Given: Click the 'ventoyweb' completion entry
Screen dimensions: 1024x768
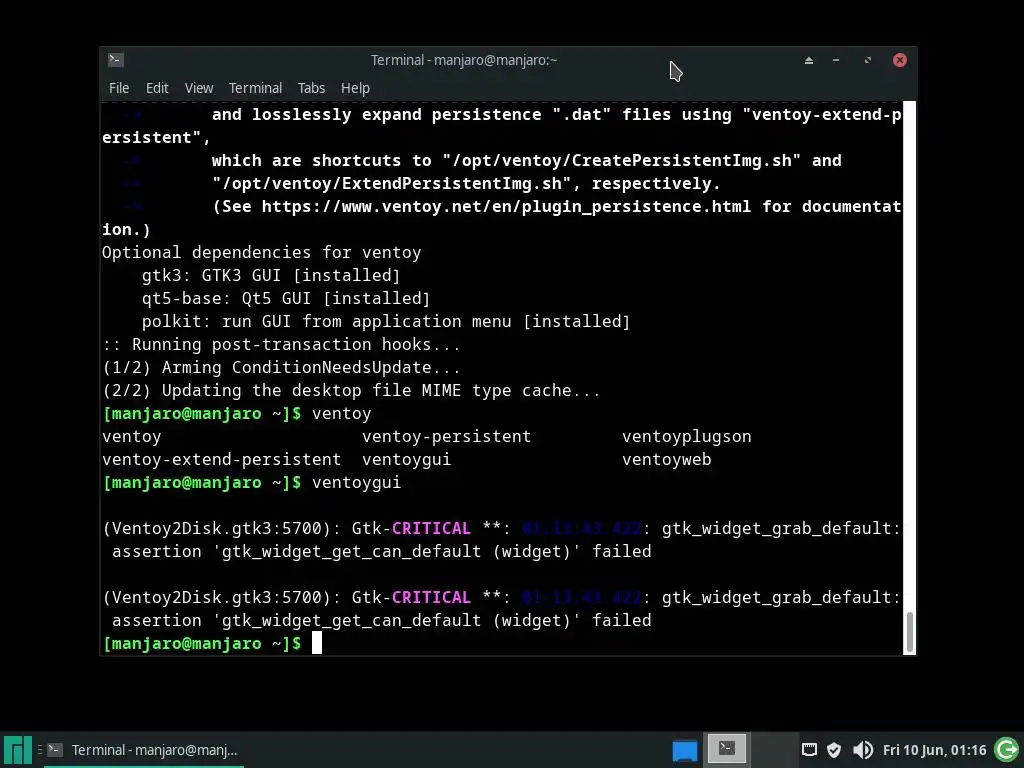Looking at the screenshot, I should coord(666,460).
